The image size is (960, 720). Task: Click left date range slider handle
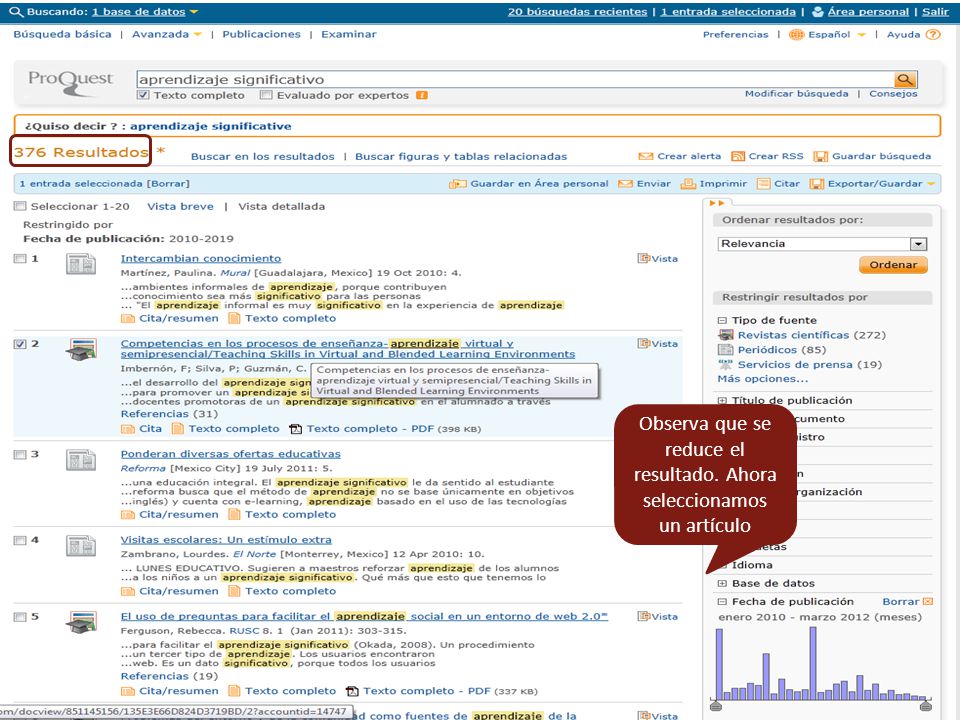tap(715, 704)
